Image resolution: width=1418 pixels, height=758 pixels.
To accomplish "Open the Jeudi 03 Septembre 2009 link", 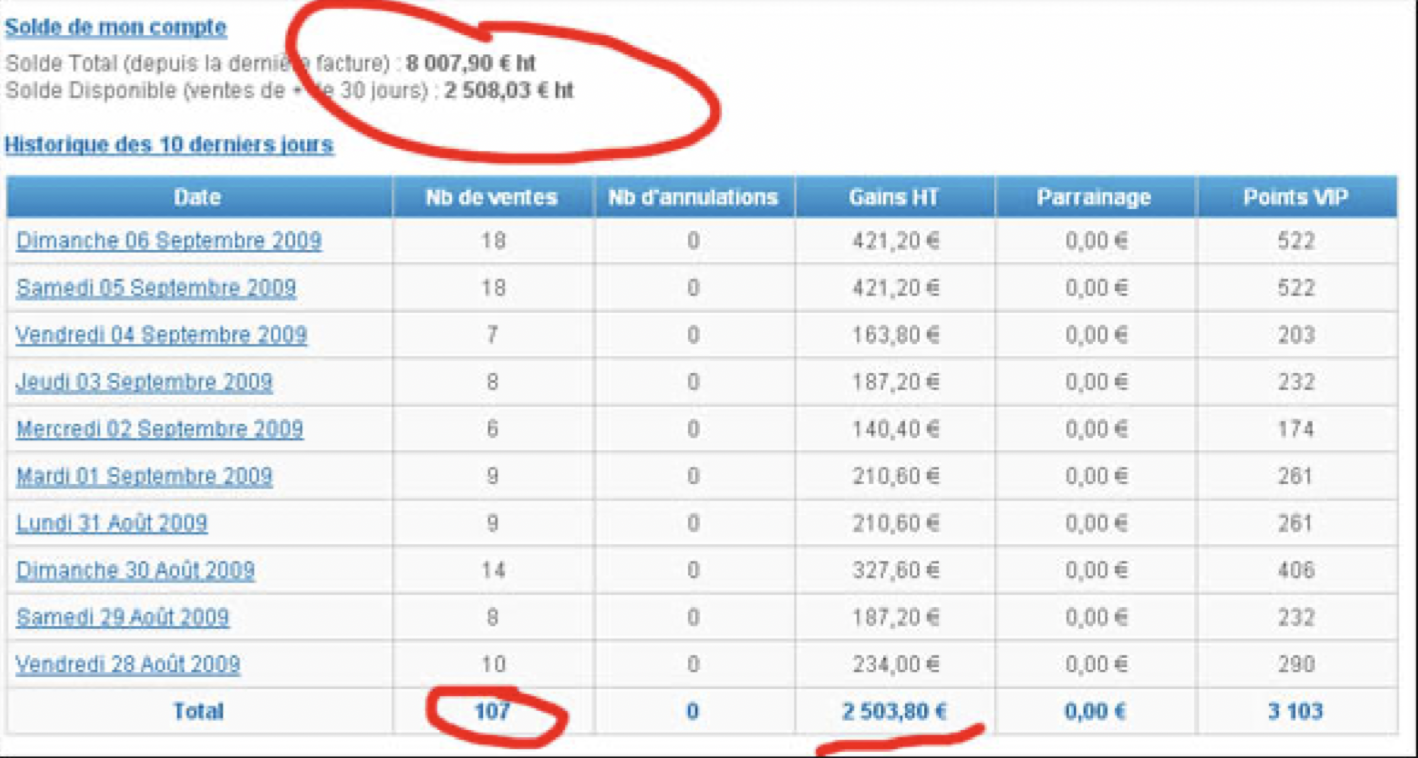I will click(x=144, y=382).
